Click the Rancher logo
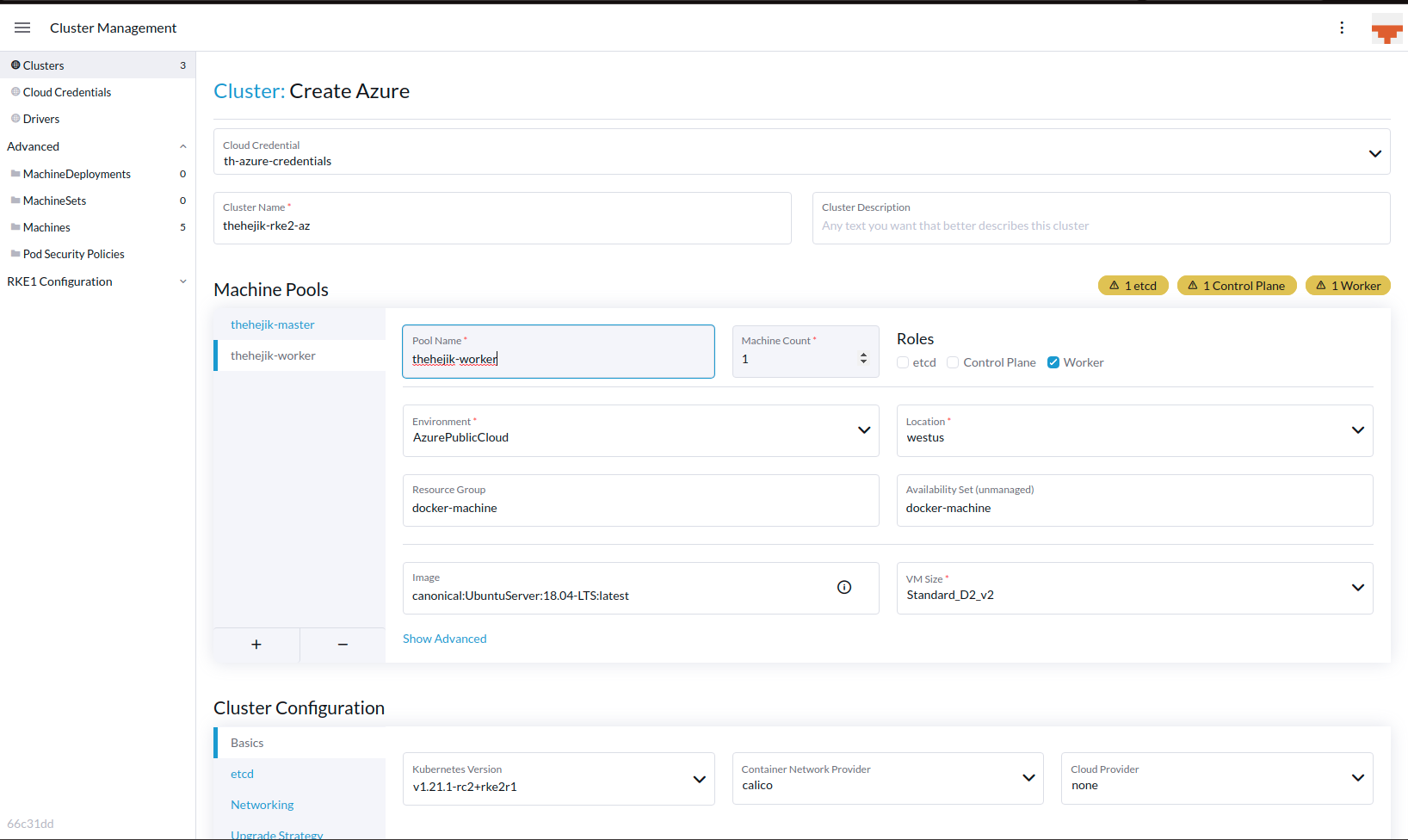This screenshot has width=1408, height=840. click(1386, 28)
